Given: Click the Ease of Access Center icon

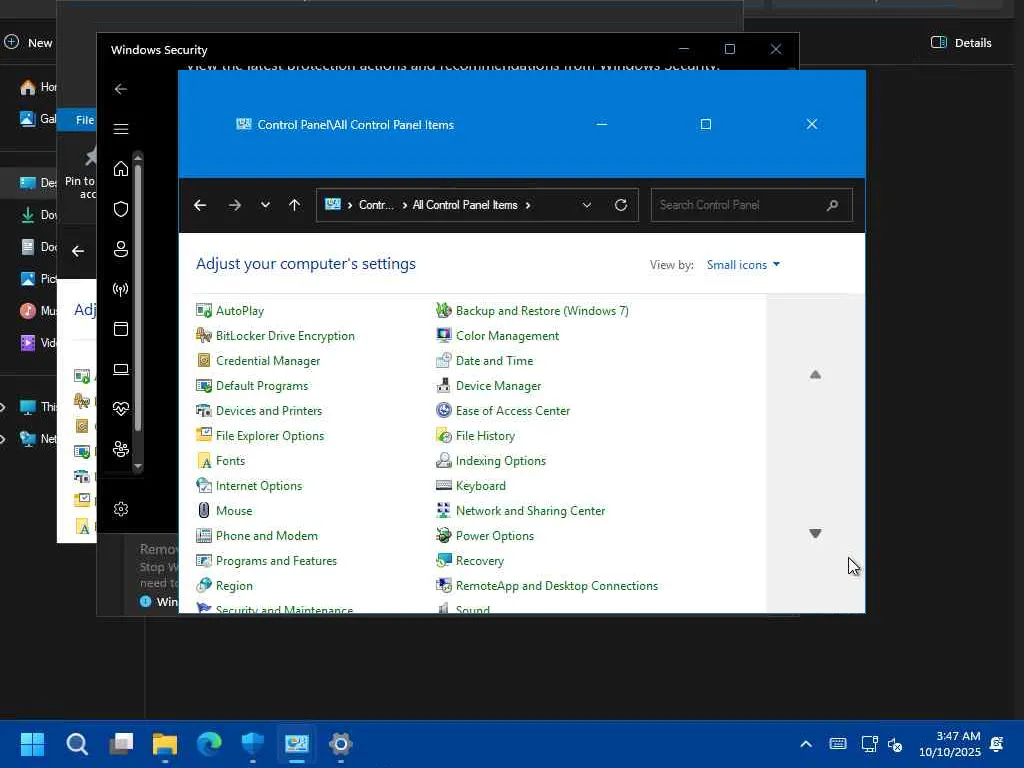Looking at the screenshot, I should pos(443,411).
